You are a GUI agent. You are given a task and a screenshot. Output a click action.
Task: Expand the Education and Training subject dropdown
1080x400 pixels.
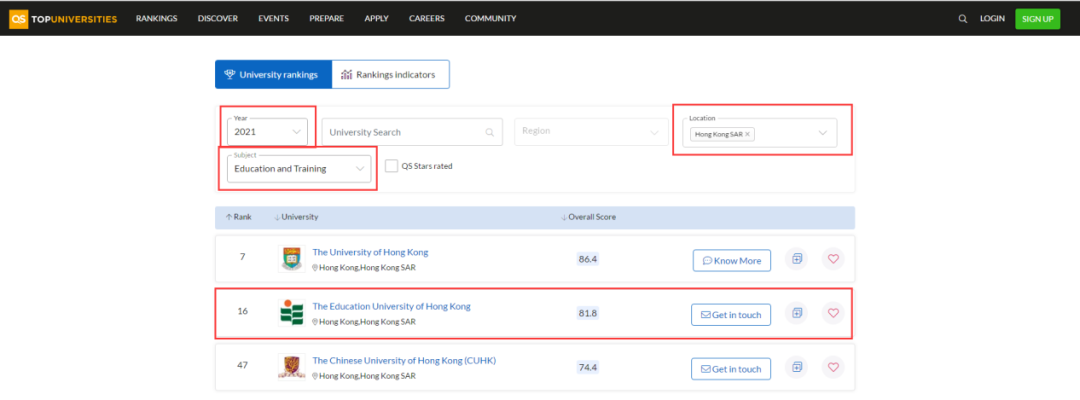pyautogui.click(x=299, y=169)
